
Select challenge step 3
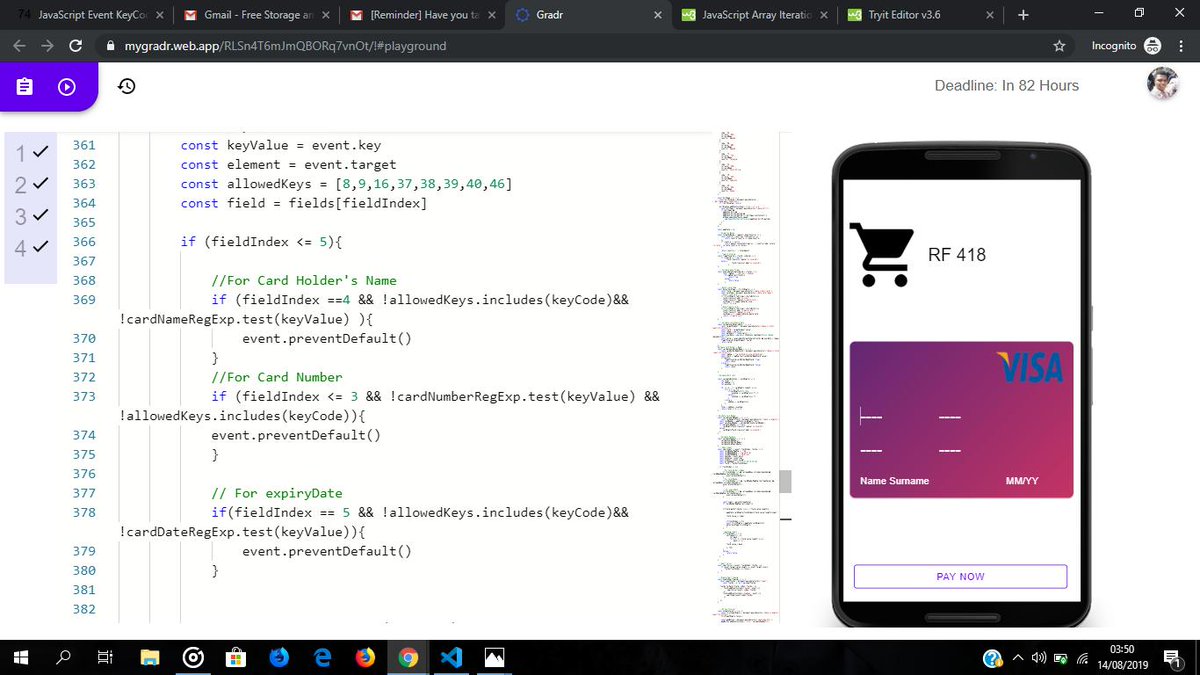[31, 215]
